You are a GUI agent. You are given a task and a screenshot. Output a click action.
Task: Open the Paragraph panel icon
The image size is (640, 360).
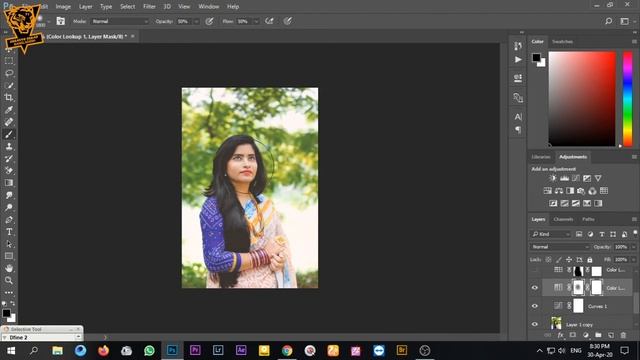coord(518,130)
